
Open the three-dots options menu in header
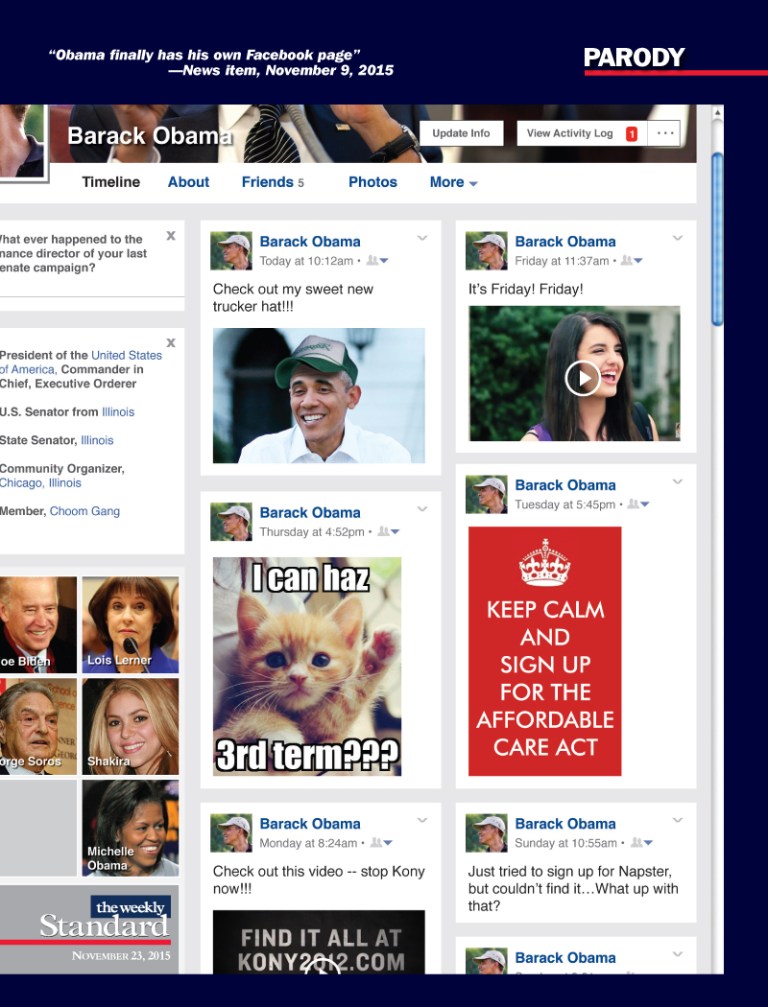665,133
